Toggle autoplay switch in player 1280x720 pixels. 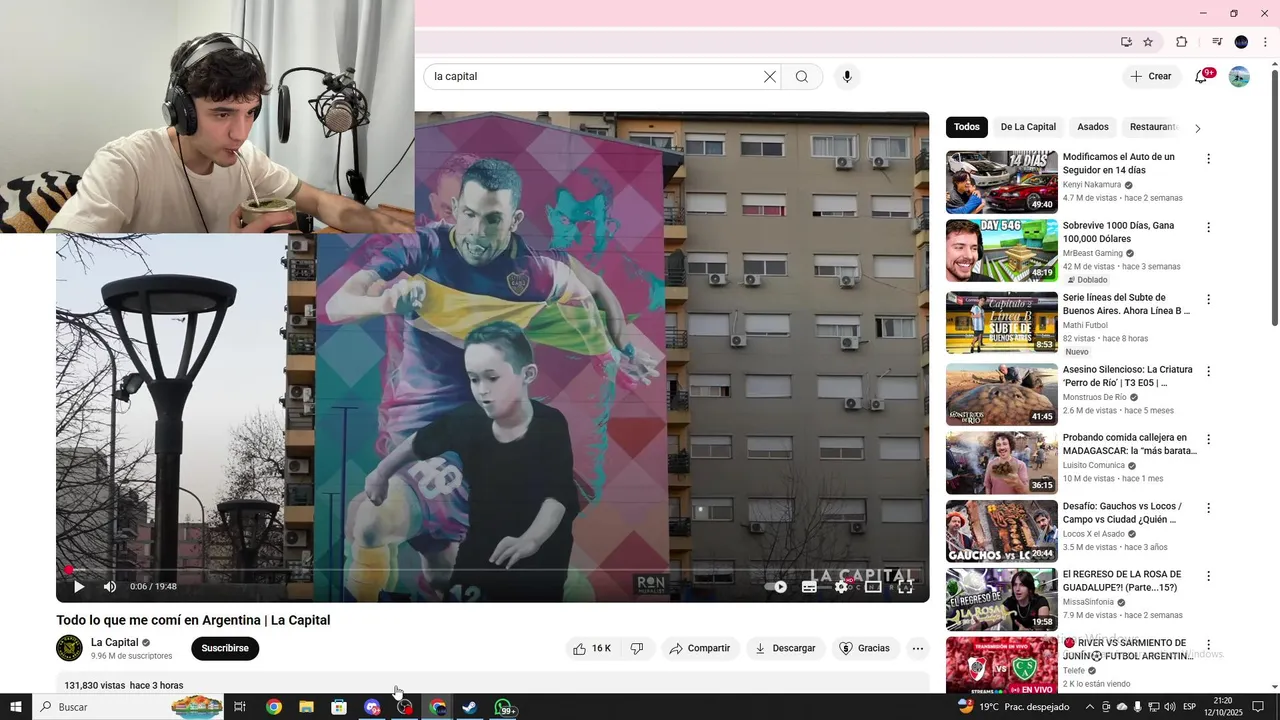pyautogui.click(x=776, y=587)
